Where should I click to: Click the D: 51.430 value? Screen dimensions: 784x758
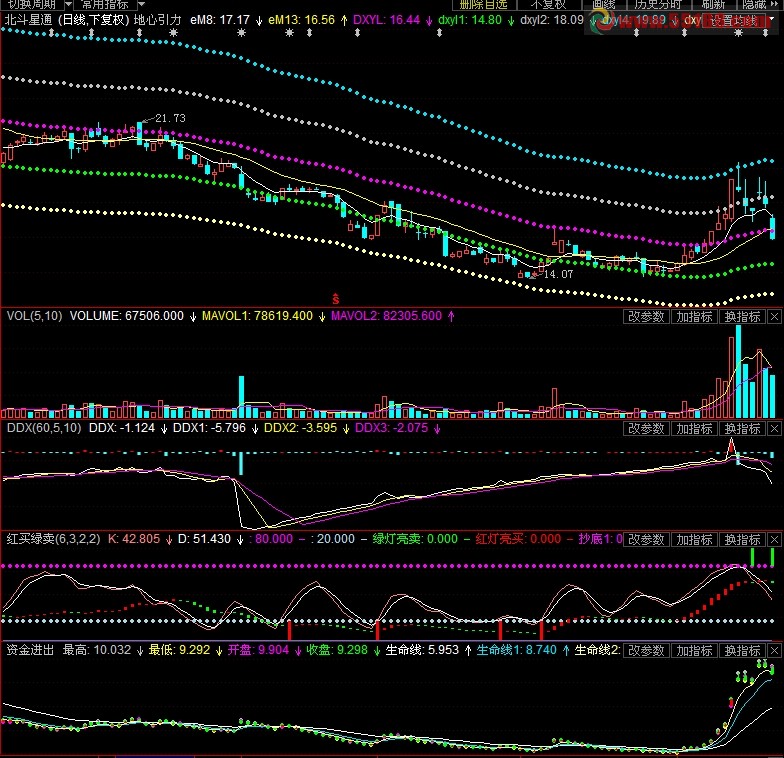coord(204,539)
